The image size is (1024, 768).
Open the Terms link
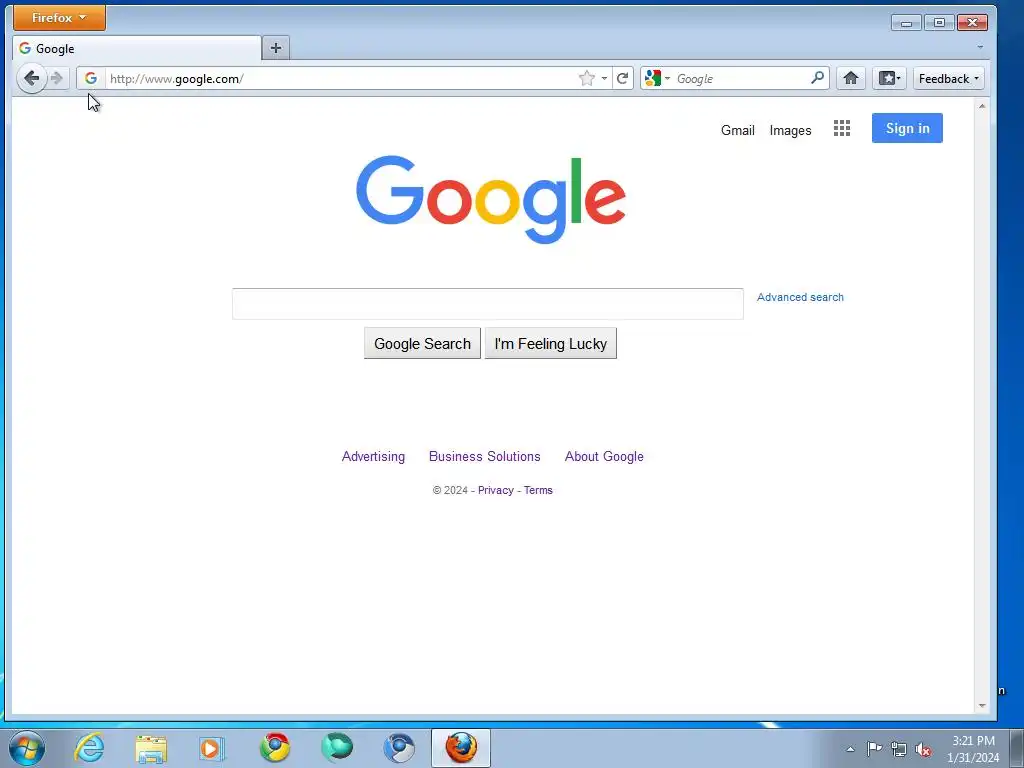[538, 490]
